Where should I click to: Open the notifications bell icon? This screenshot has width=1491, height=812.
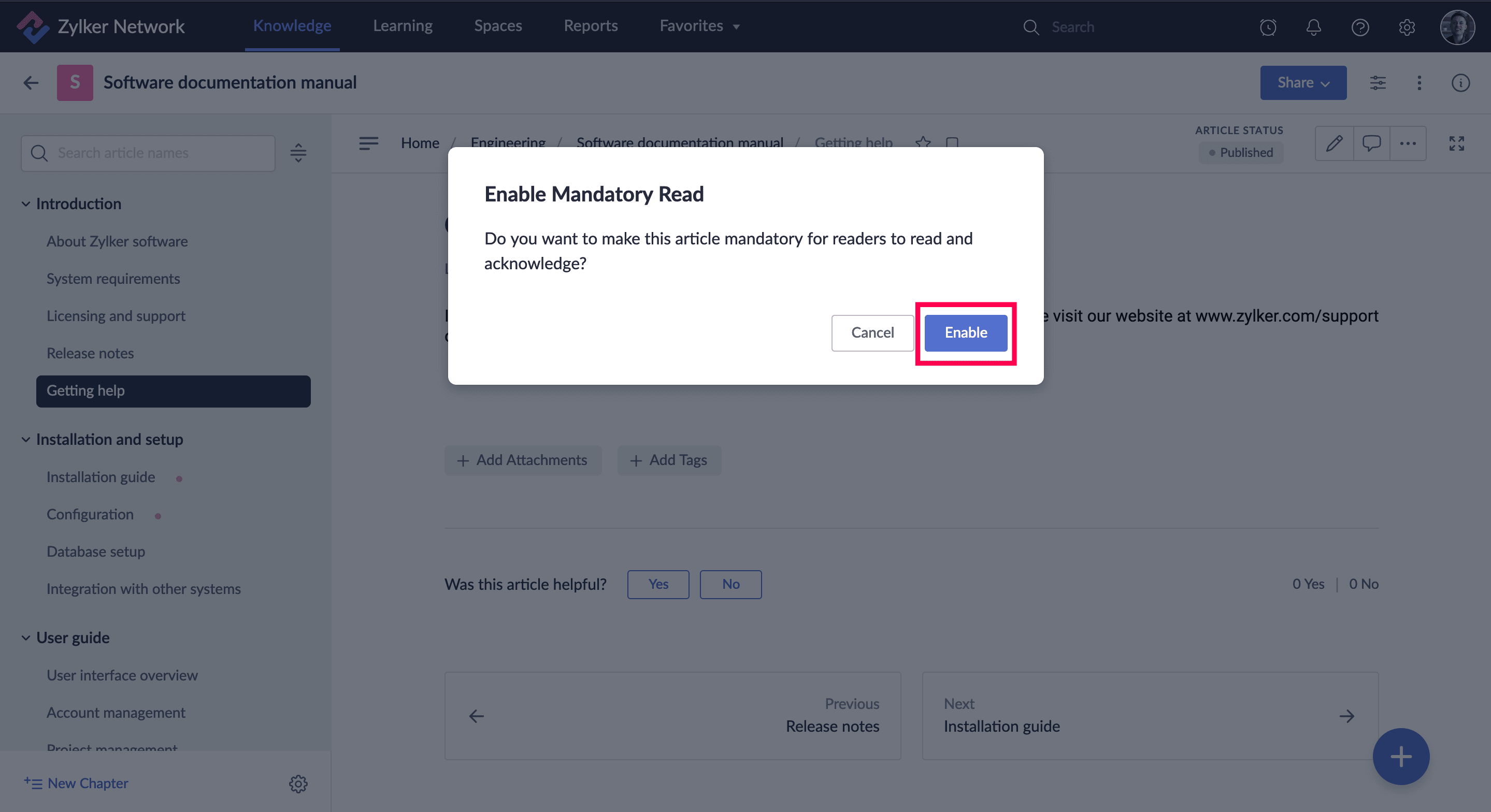[1313, 27]
